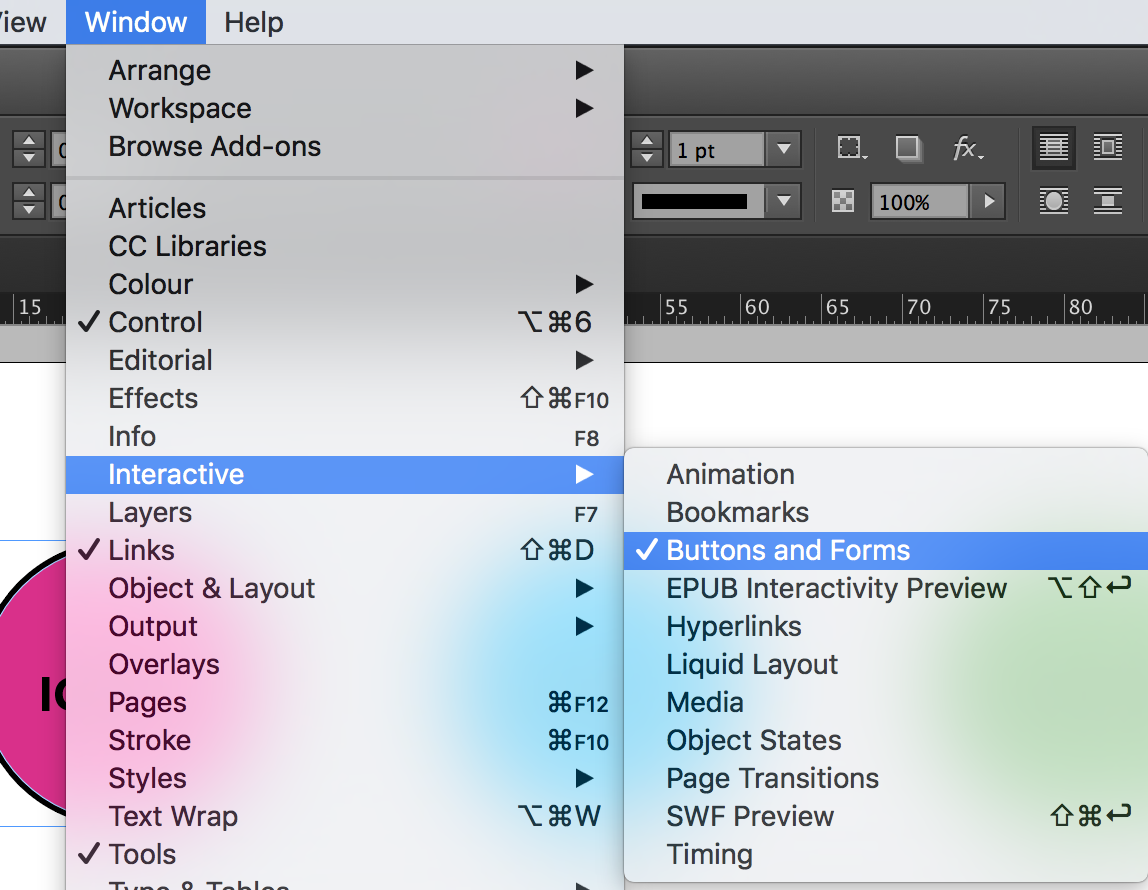This screenshot has height=890, width=1148.
Task: Select Browse Add-ons
Action: 215,146
